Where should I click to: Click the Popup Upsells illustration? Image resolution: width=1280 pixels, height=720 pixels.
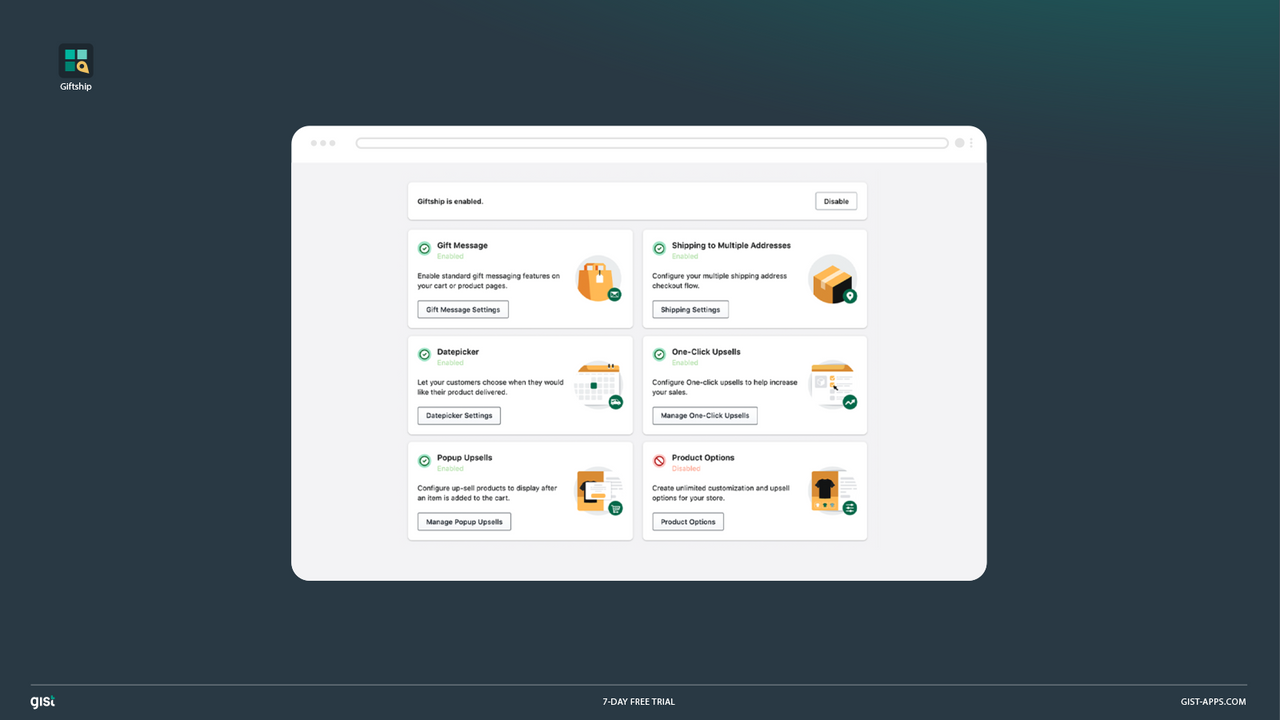[599, 491]
